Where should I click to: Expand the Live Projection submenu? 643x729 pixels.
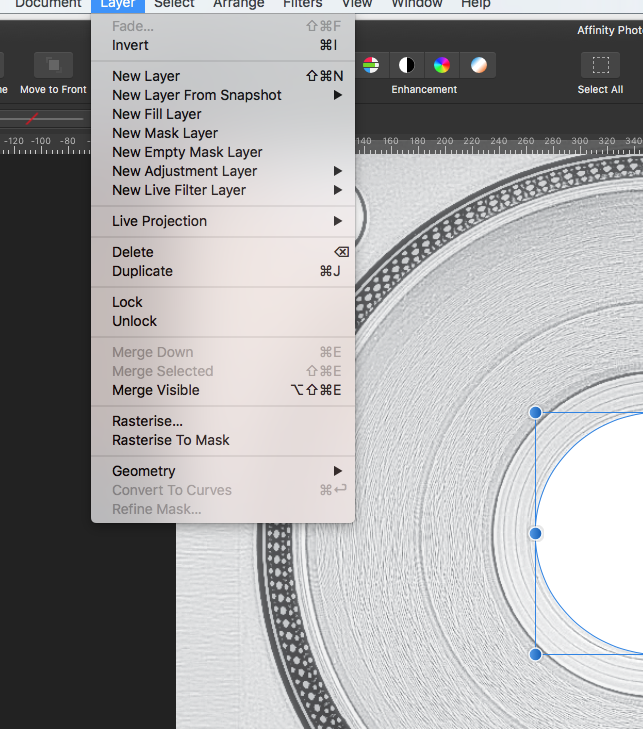coord(223,221)
